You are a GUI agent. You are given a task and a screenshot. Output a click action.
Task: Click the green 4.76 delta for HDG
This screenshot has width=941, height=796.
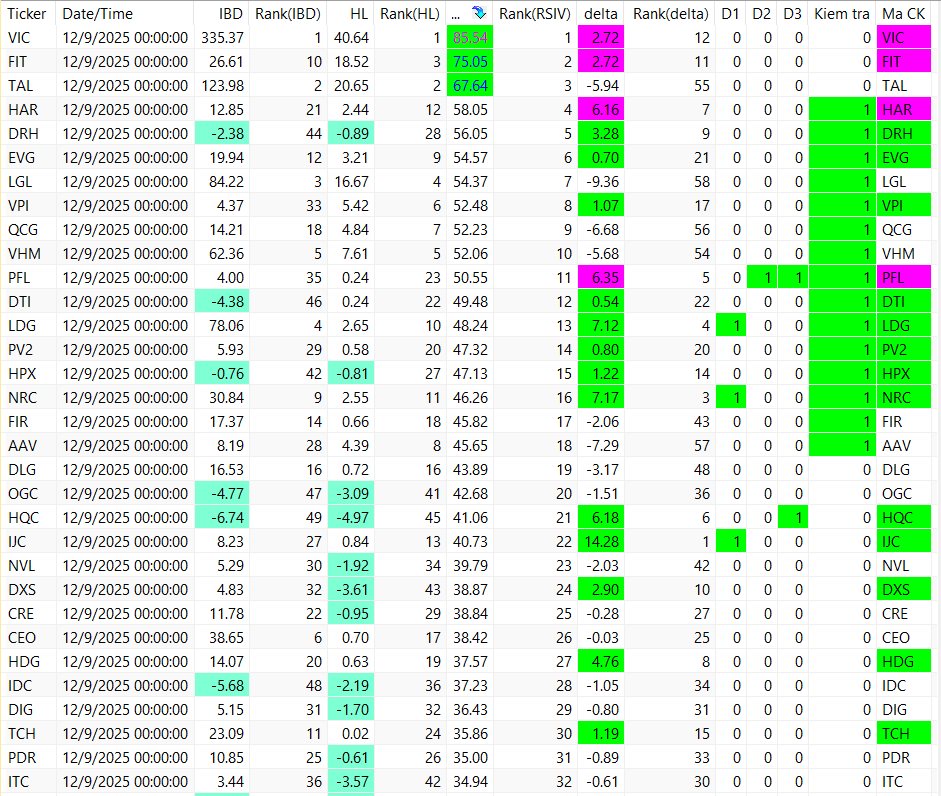coord(601,662)
